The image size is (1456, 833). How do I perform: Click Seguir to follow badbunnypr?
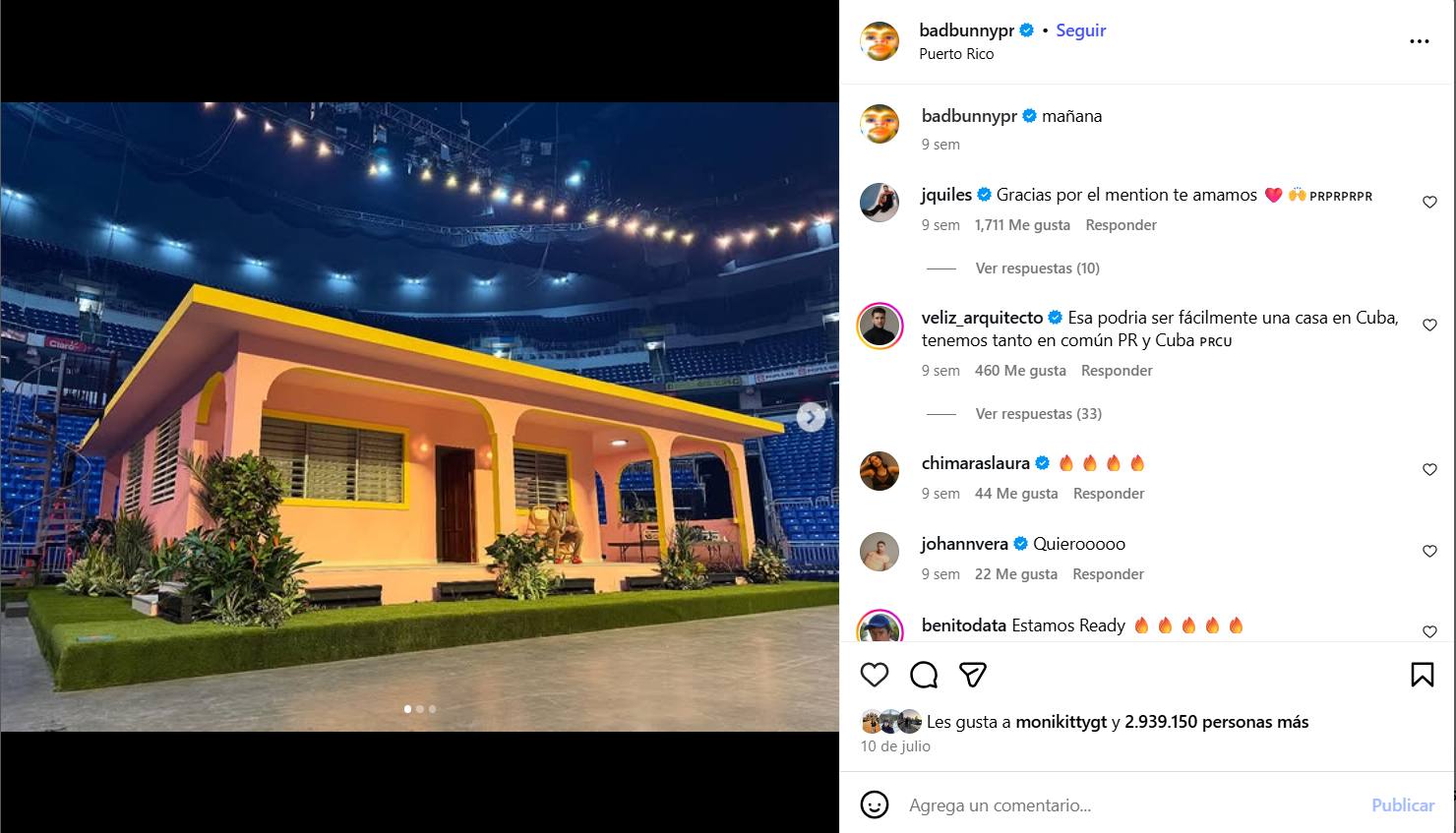[1080, 30]
